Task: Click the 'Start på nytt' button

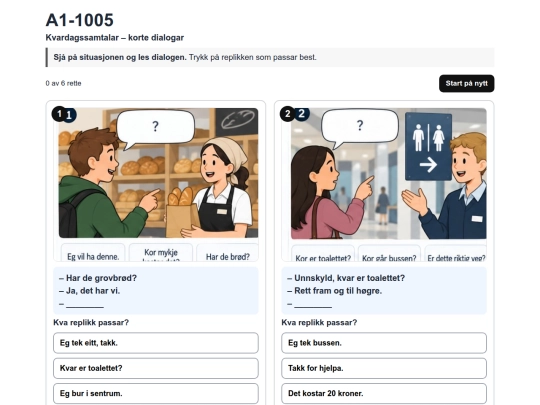Action: tap(466, 83)
